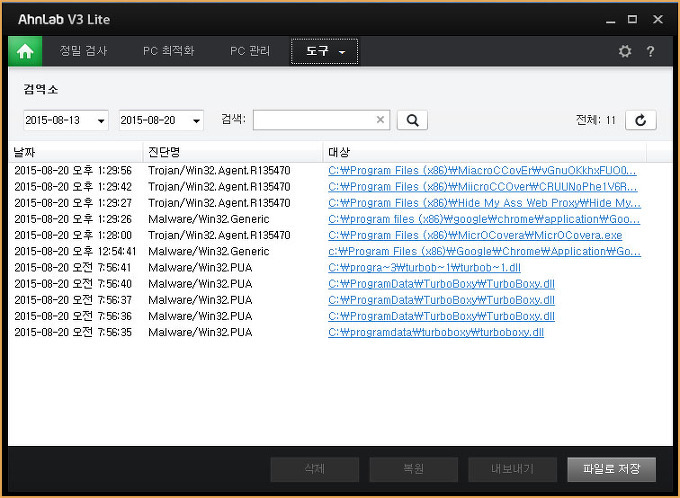
Task: Clear the search field with X
Action: (380, 120)
